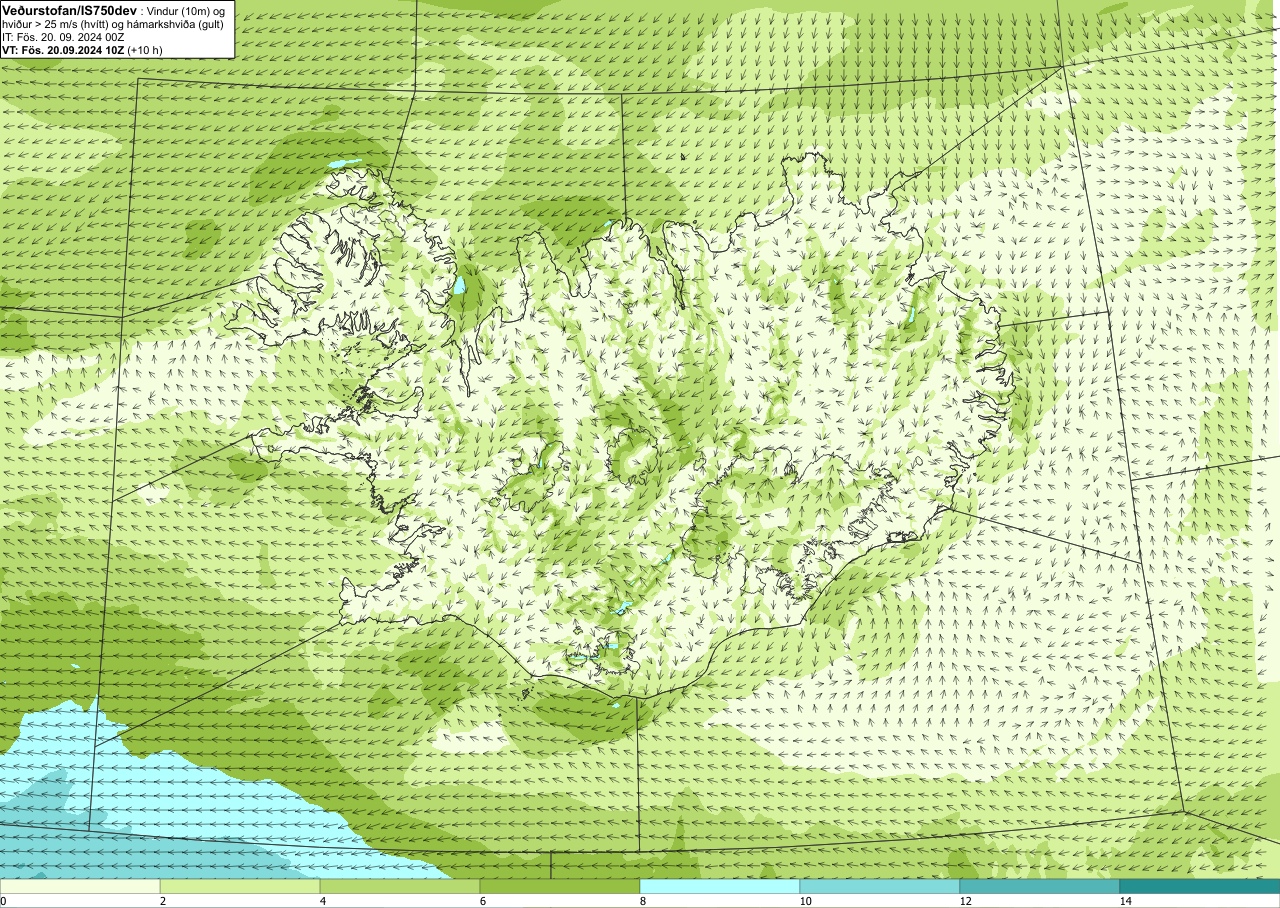This screenshot has width=1280, height=908.
Task: Click the legend scale label '10'
Action: 806,901
